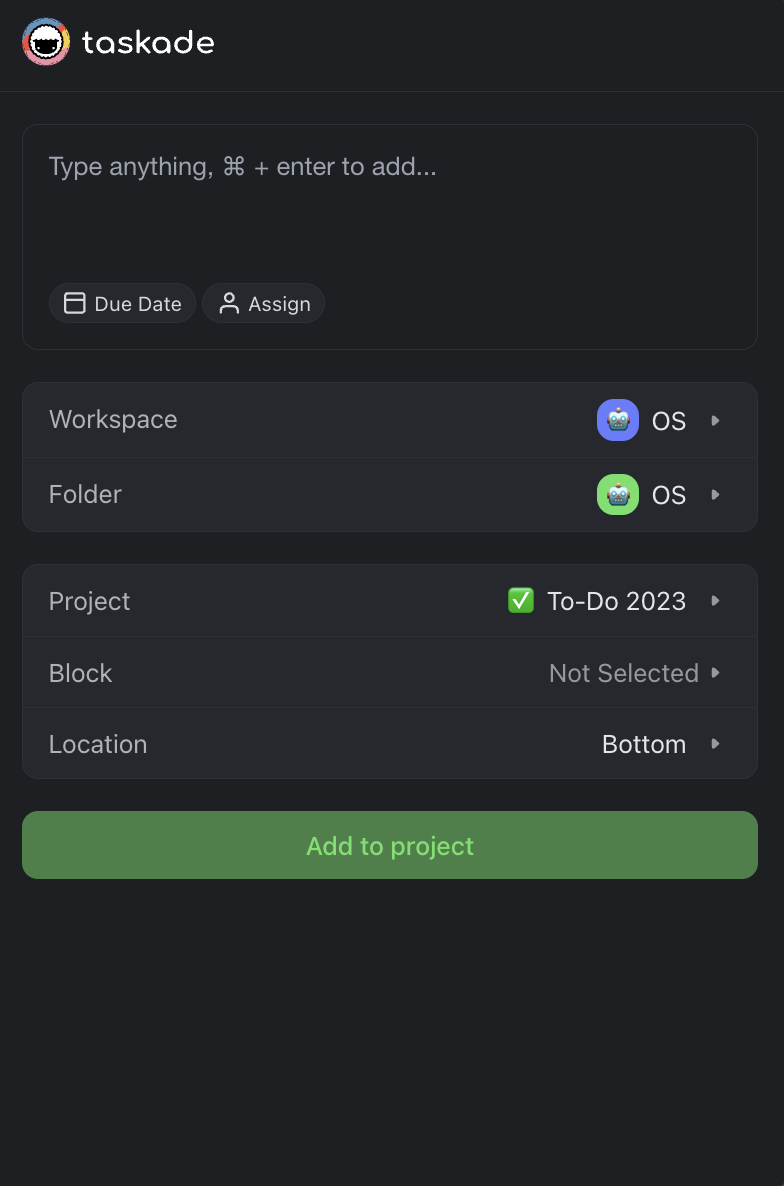Expand the Folder selector chevron

click(x=716, y=494)
